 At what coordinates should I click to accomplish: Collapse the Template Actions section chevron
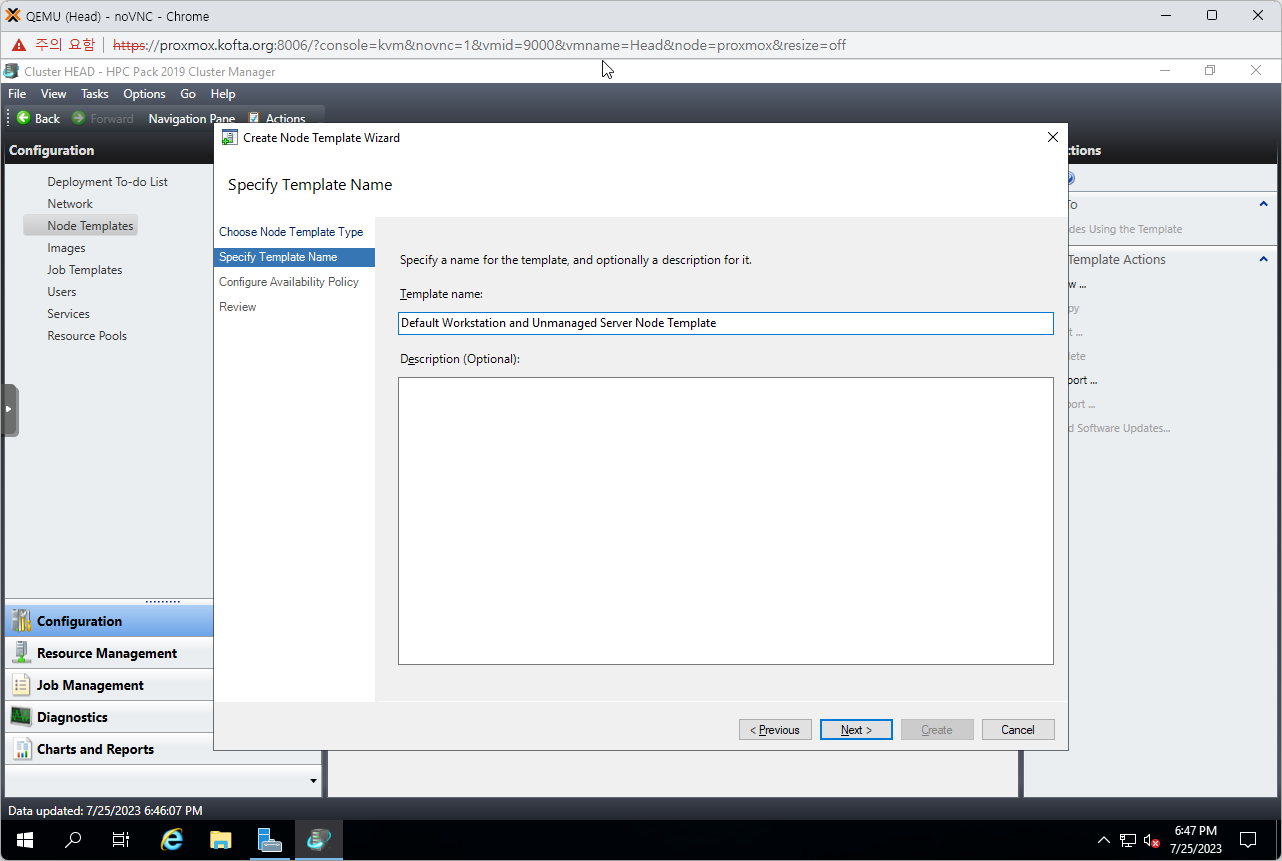pos(1263,259)
